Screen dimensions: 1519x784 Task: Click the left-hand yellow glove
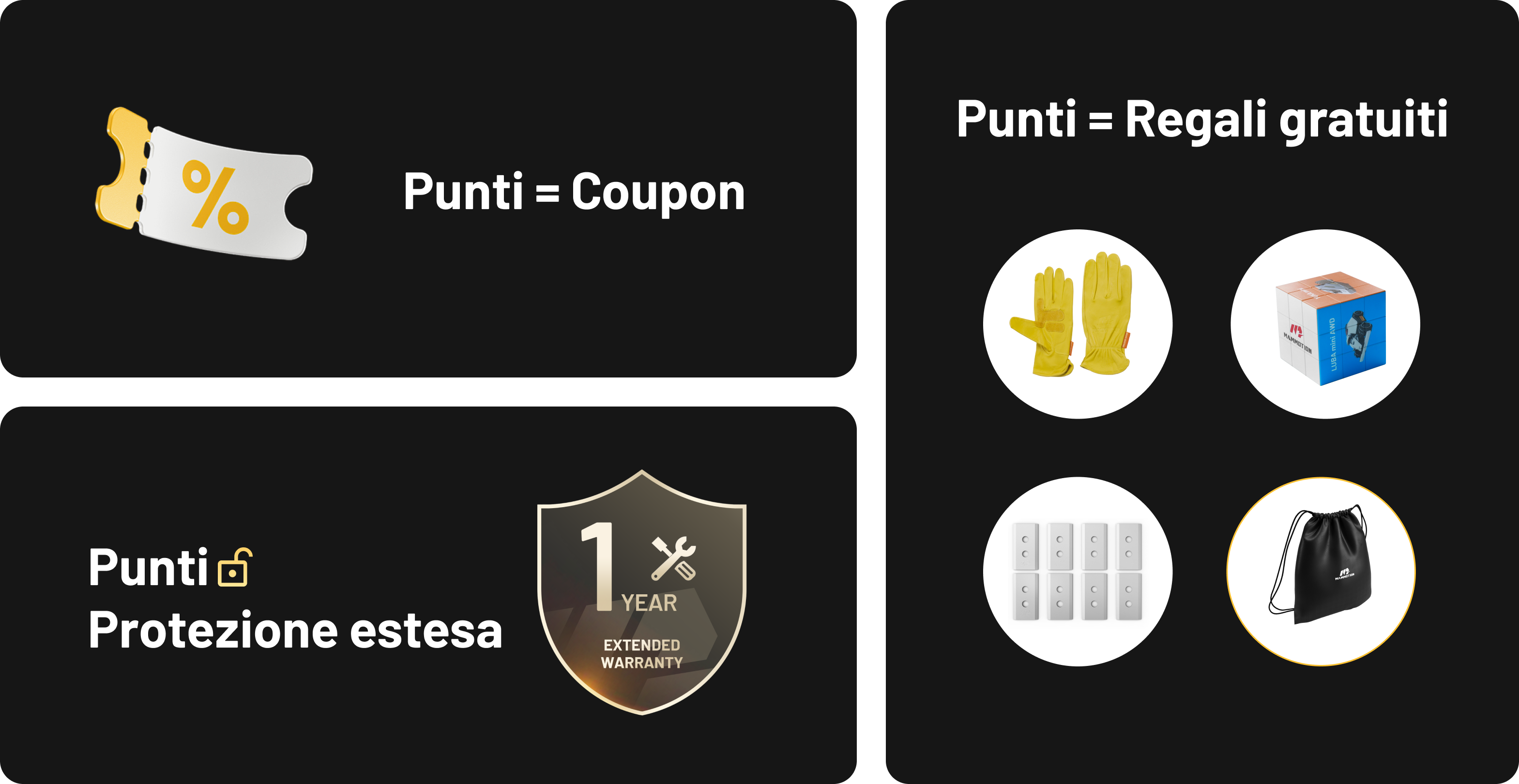(1041, 322)
